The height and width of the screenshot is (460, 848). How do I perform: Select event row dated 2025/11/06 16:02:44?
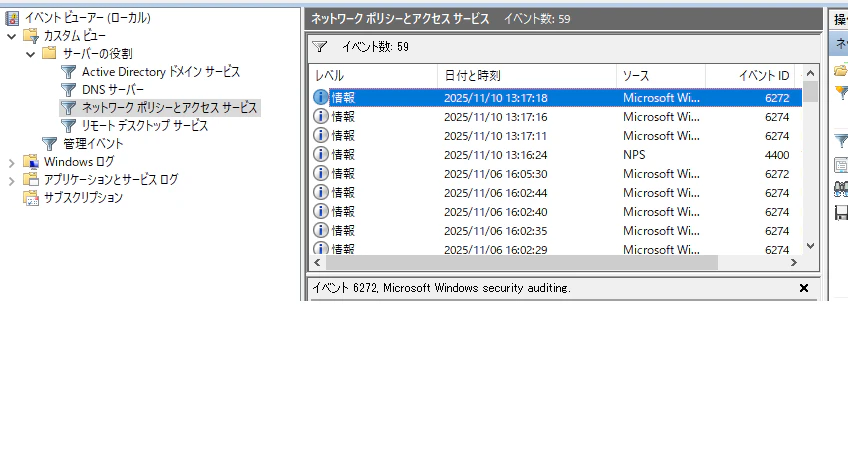pyautogui.click(x=556, y=192)
